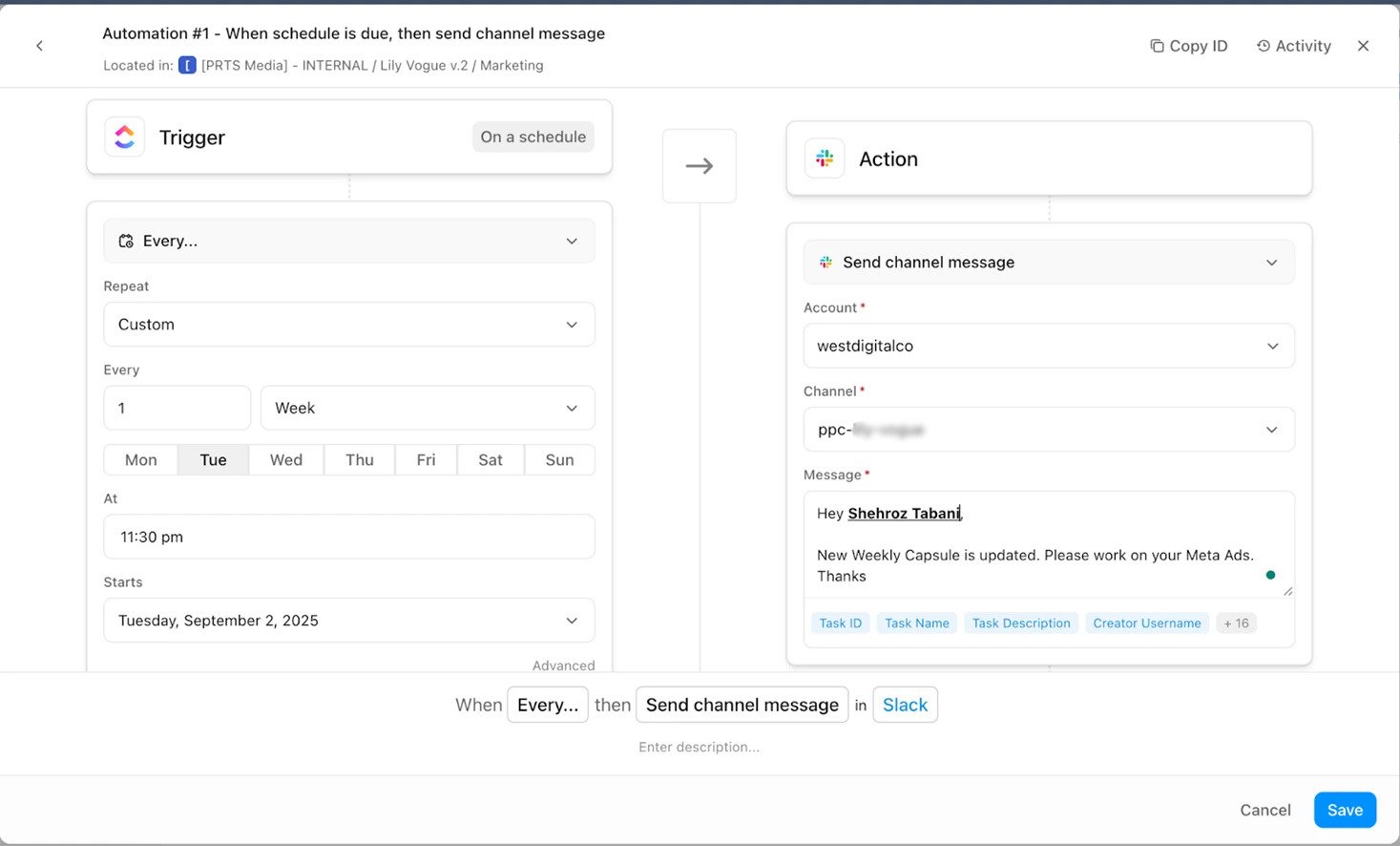Click the chevron in the Week dropdown

[x=572, y=408]
